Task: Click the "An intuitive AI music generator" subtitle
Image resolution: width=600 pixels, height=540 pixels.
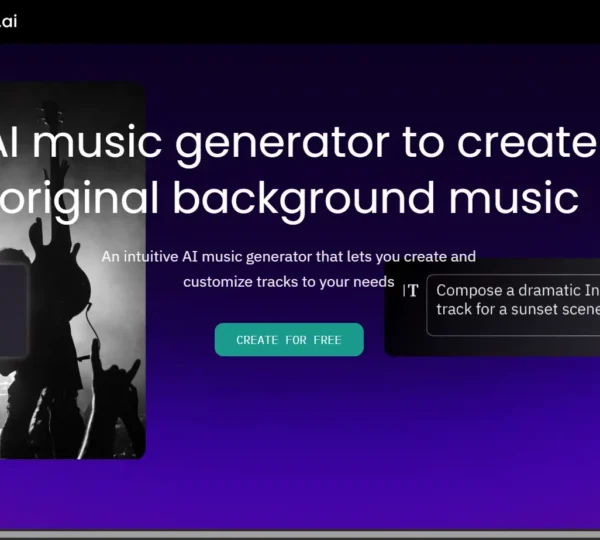Action: (x=288, y=257)
